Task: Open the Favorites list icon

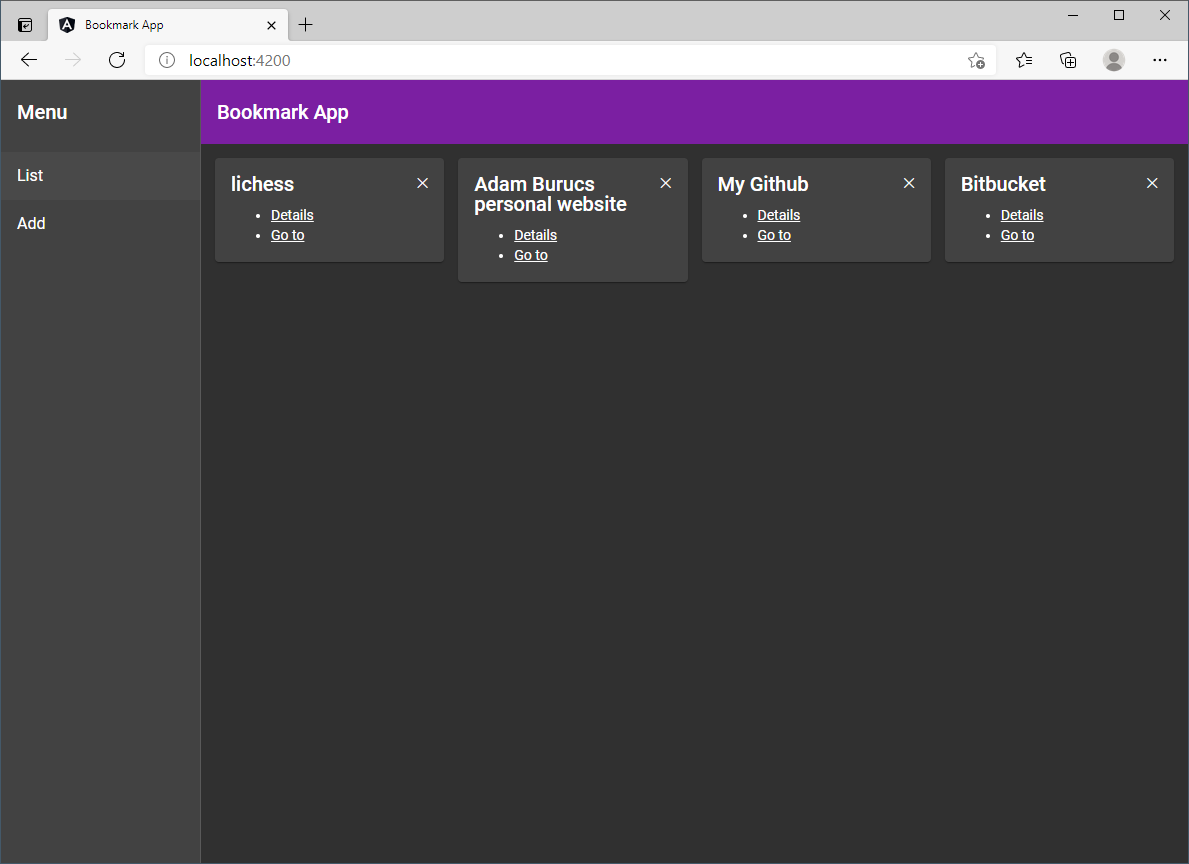Action: tap(1024, 60)
